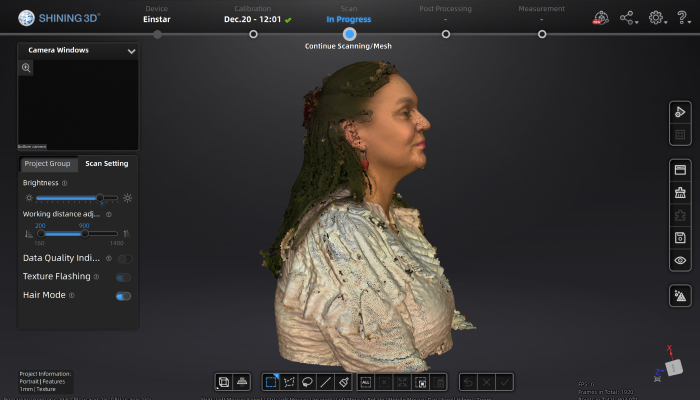
Task: Select the lasso selection tool
Action: tap(307, 382)
